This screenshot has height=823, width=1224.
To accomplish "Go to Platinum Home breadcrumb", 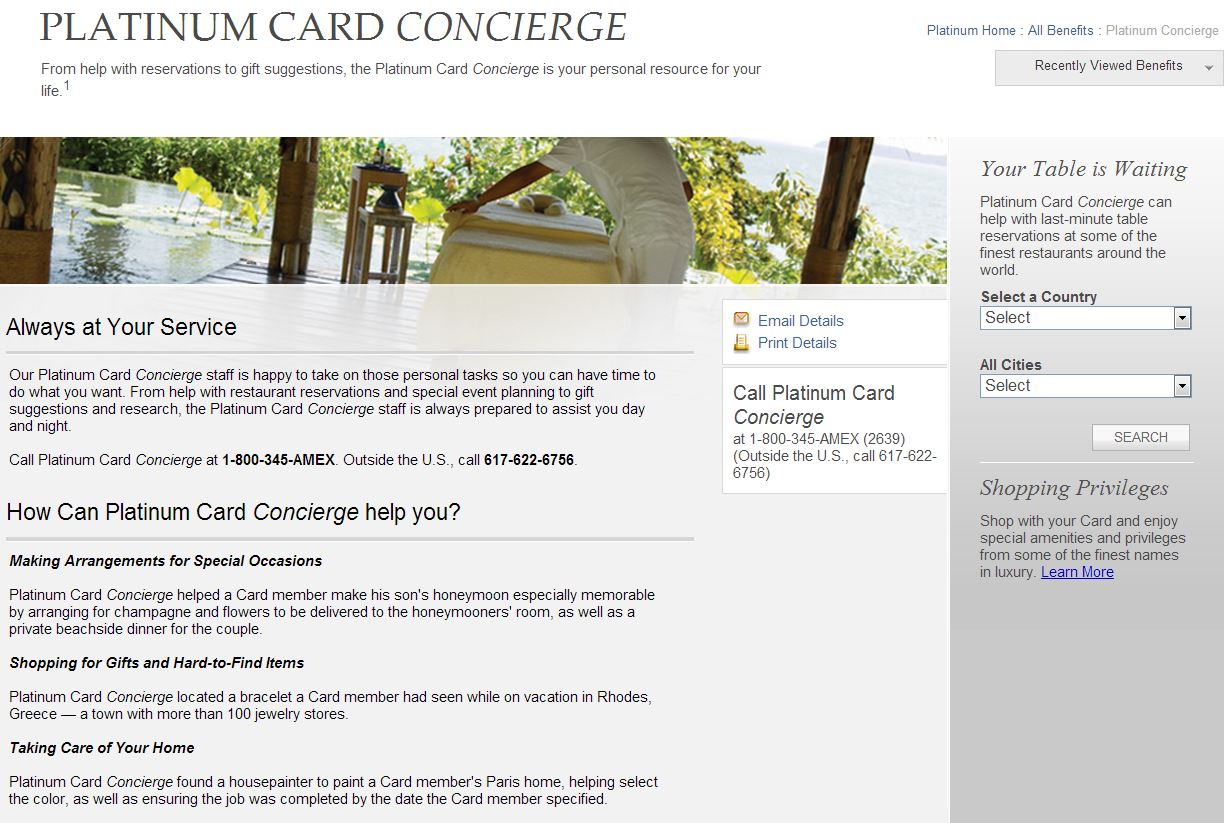I will pos(970,31).
